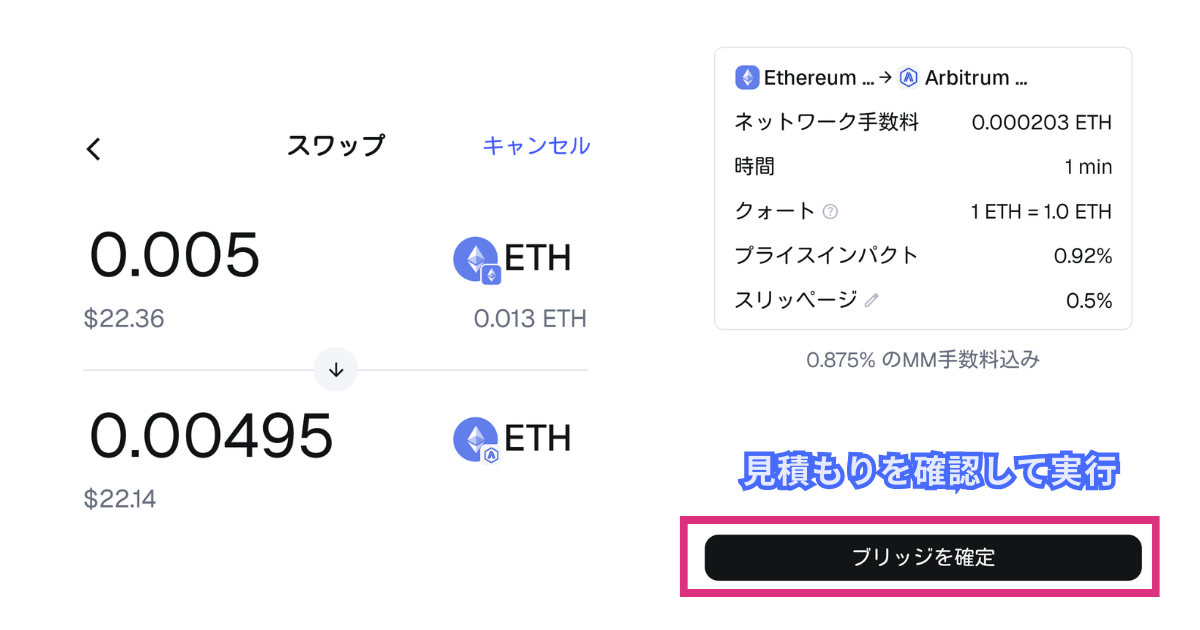Open the クォート info question-mark icon

(x=830, y=212)
